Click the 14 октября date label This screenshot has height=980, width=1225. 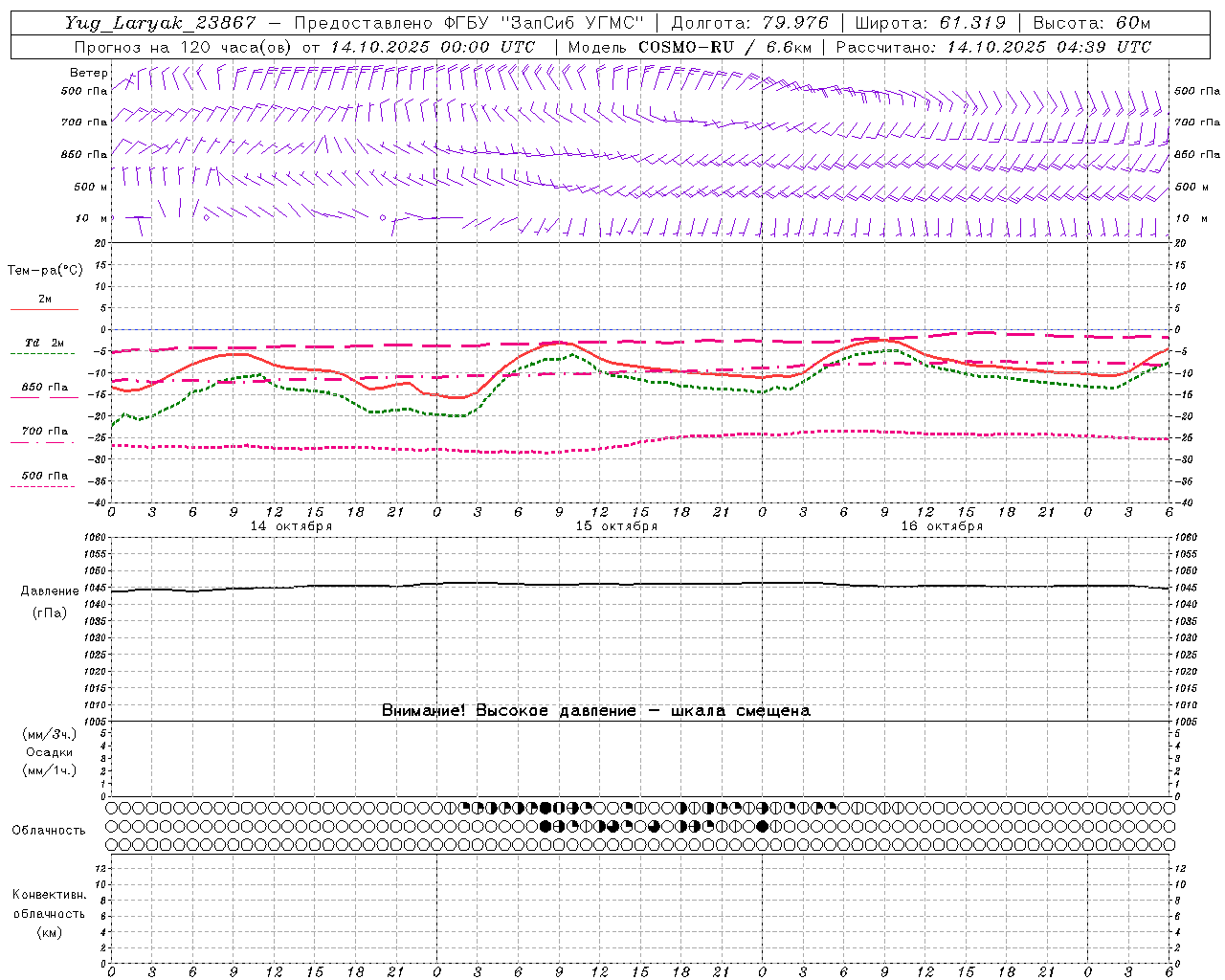tap(291, 526)
